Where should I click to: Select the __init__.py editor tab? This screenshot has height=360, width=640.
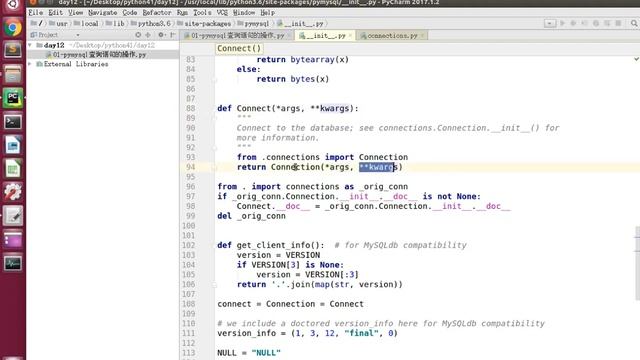click(325, 36)
